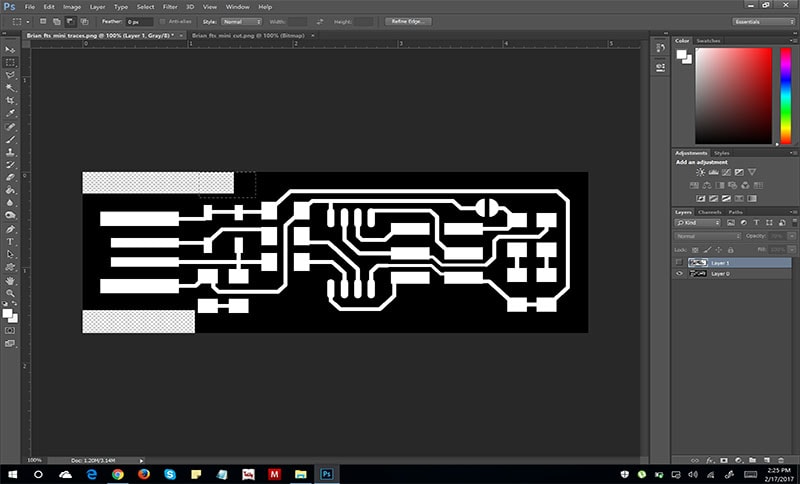Swap Width and Height values
800x484 pixels.
click(320, 21)
